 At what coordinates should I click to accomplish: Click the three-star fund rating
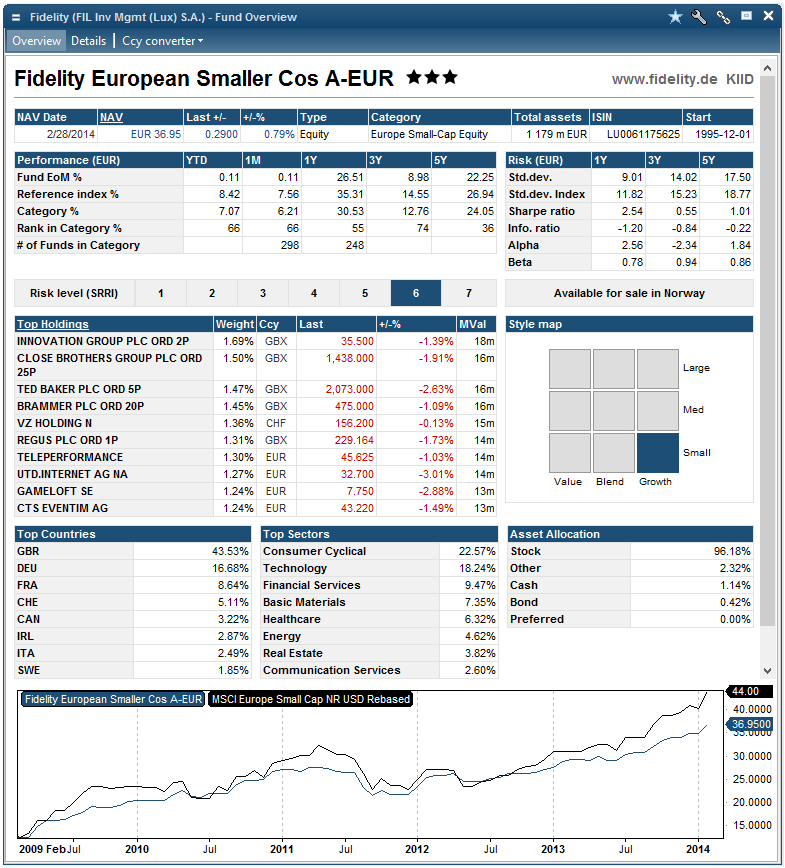(432, 78)
